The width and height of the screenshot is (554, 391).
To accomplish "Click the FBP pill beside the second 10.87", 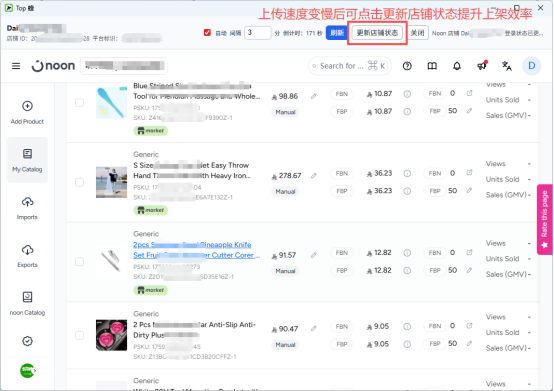I will 342,112.
